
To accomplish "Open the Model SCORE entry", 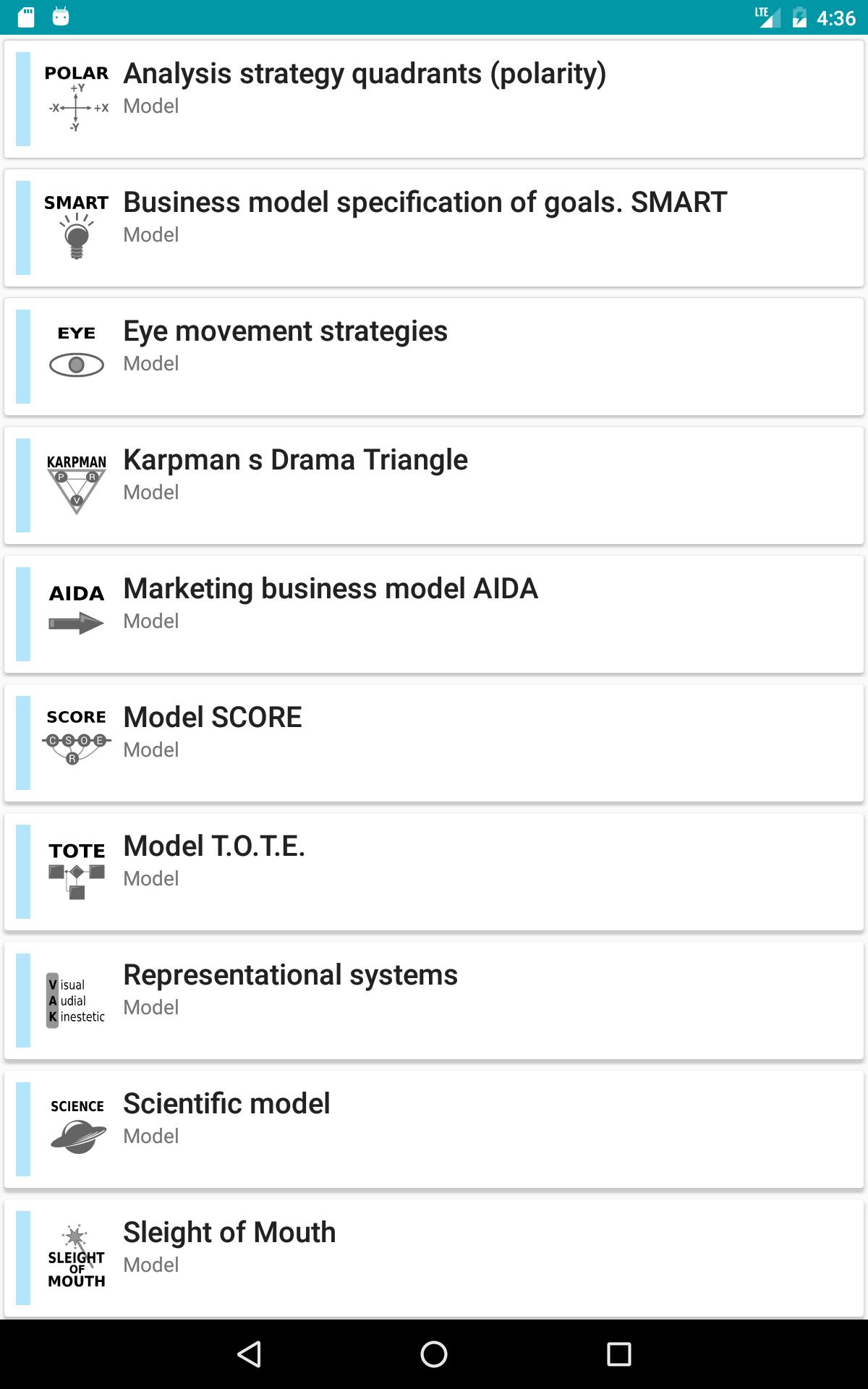I will (x=213, y=718).
